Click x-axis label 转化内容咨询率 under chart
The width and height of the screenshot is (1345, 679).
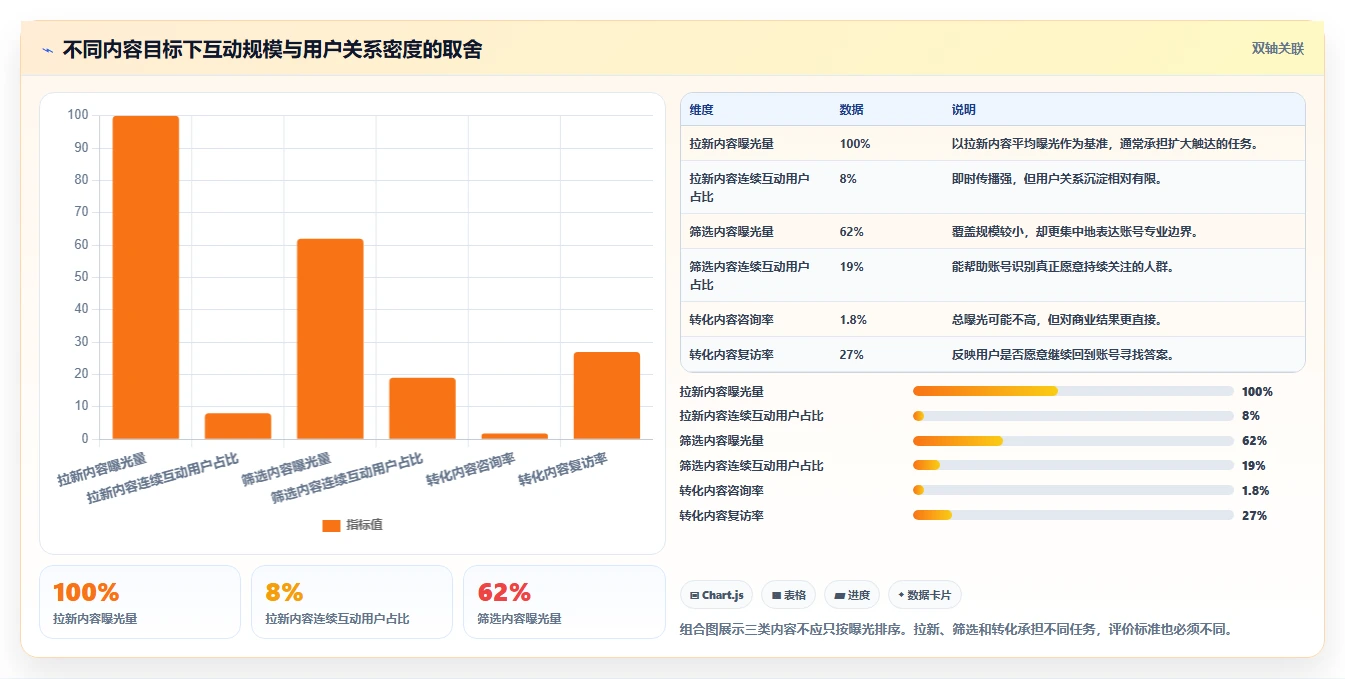coord(471,468)
